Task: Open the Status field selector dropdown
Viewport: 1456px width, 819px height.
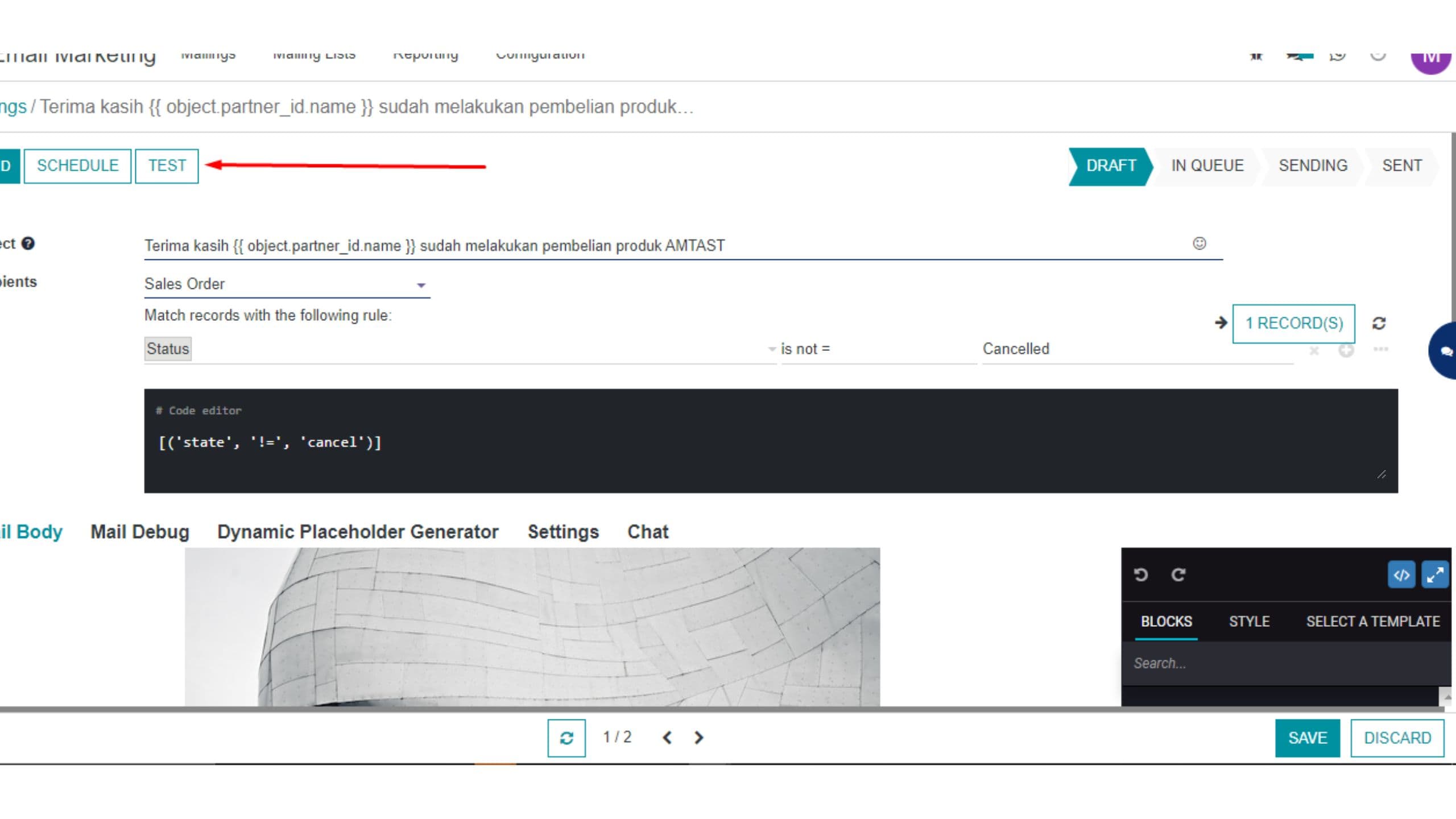Action: (461, 349)
